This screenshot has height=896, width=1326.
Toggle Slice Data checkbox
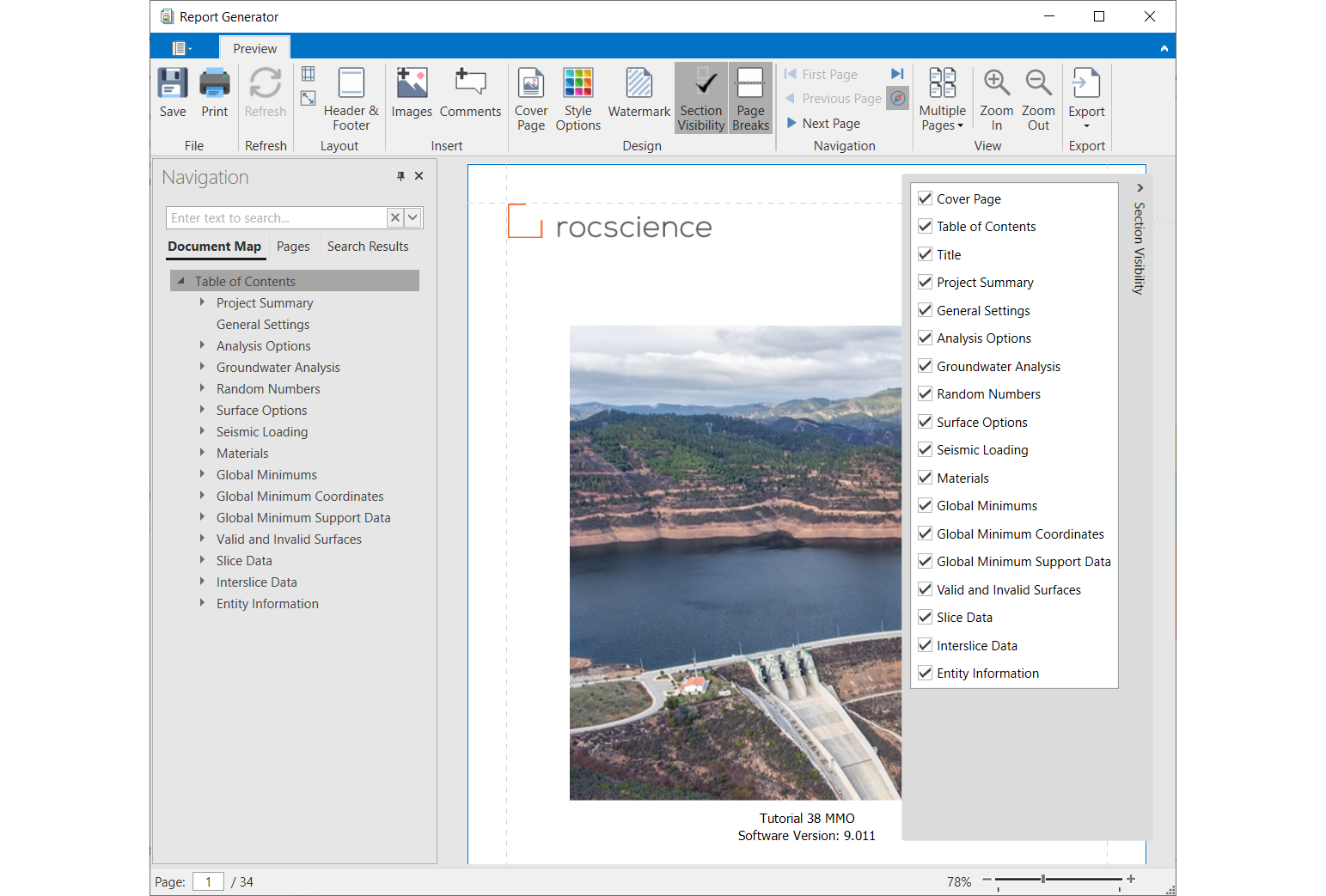click(926, 617)
